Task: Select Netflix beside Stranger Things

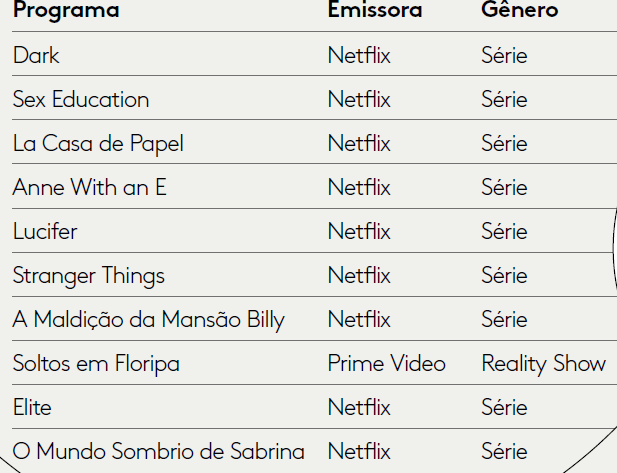Action: pyautogui.click(x=359, y=275)
